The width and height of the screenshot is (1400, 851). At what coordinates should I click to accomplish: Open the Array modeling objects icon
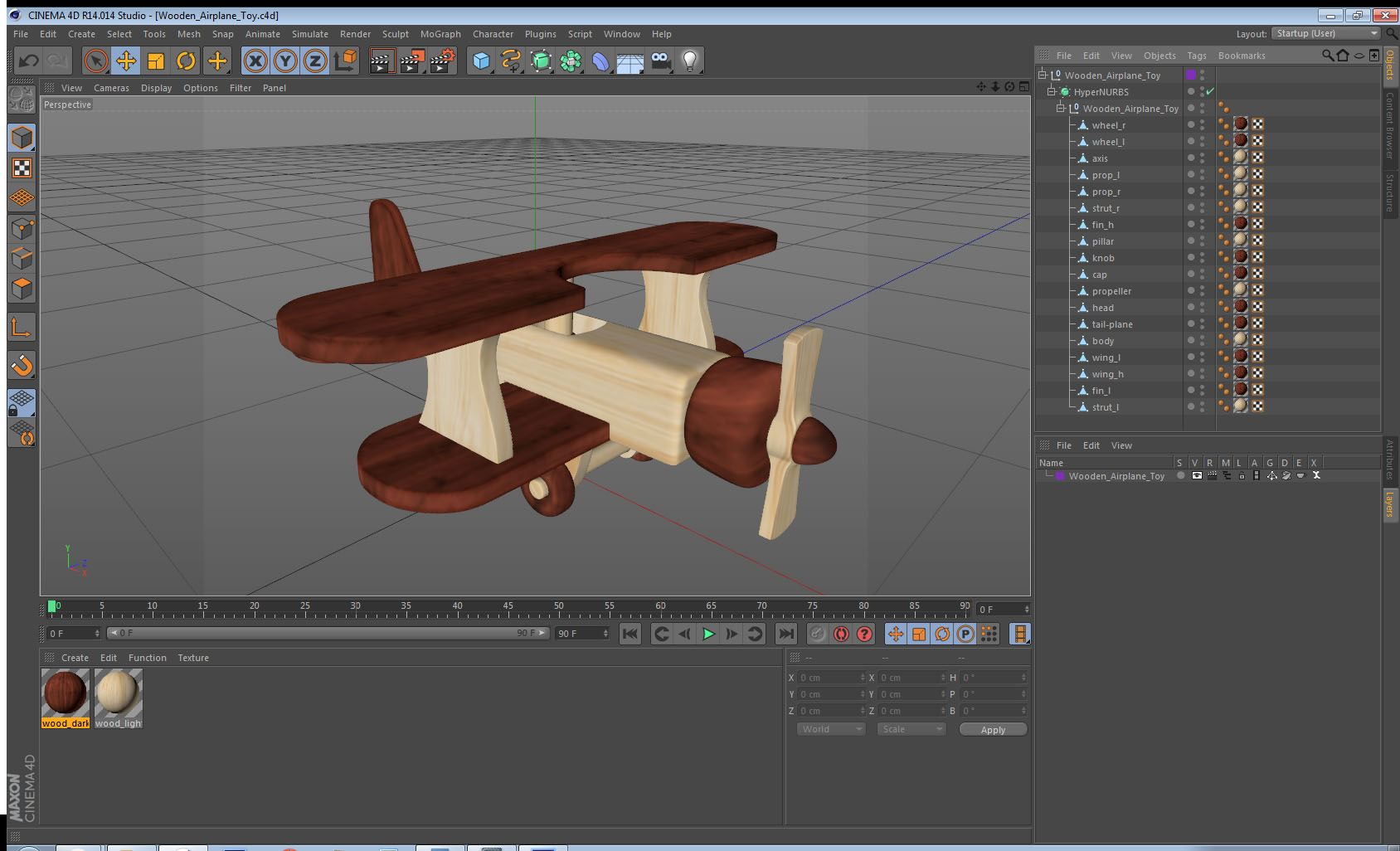(571, 61)
